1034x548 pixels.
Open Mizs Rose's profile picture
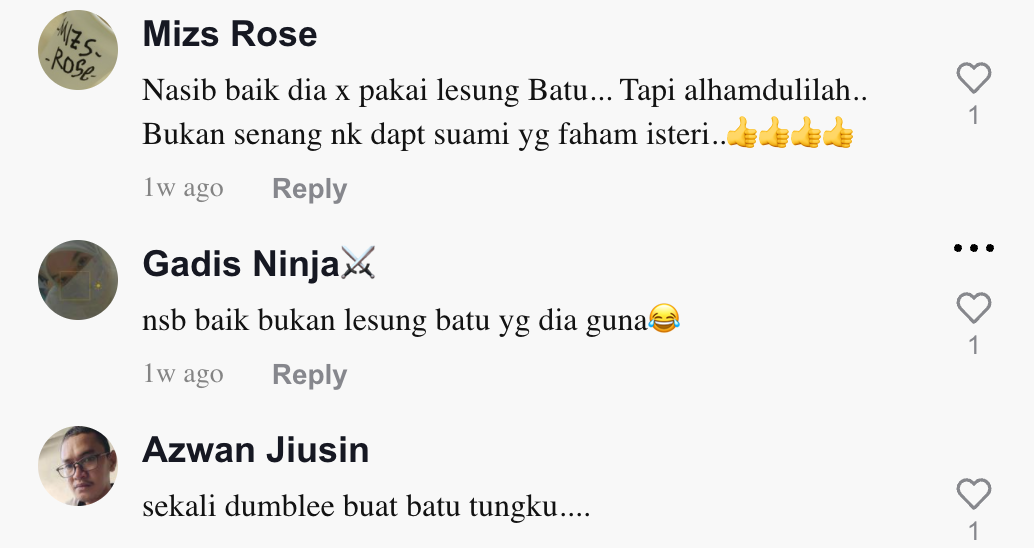pos(78,50)
